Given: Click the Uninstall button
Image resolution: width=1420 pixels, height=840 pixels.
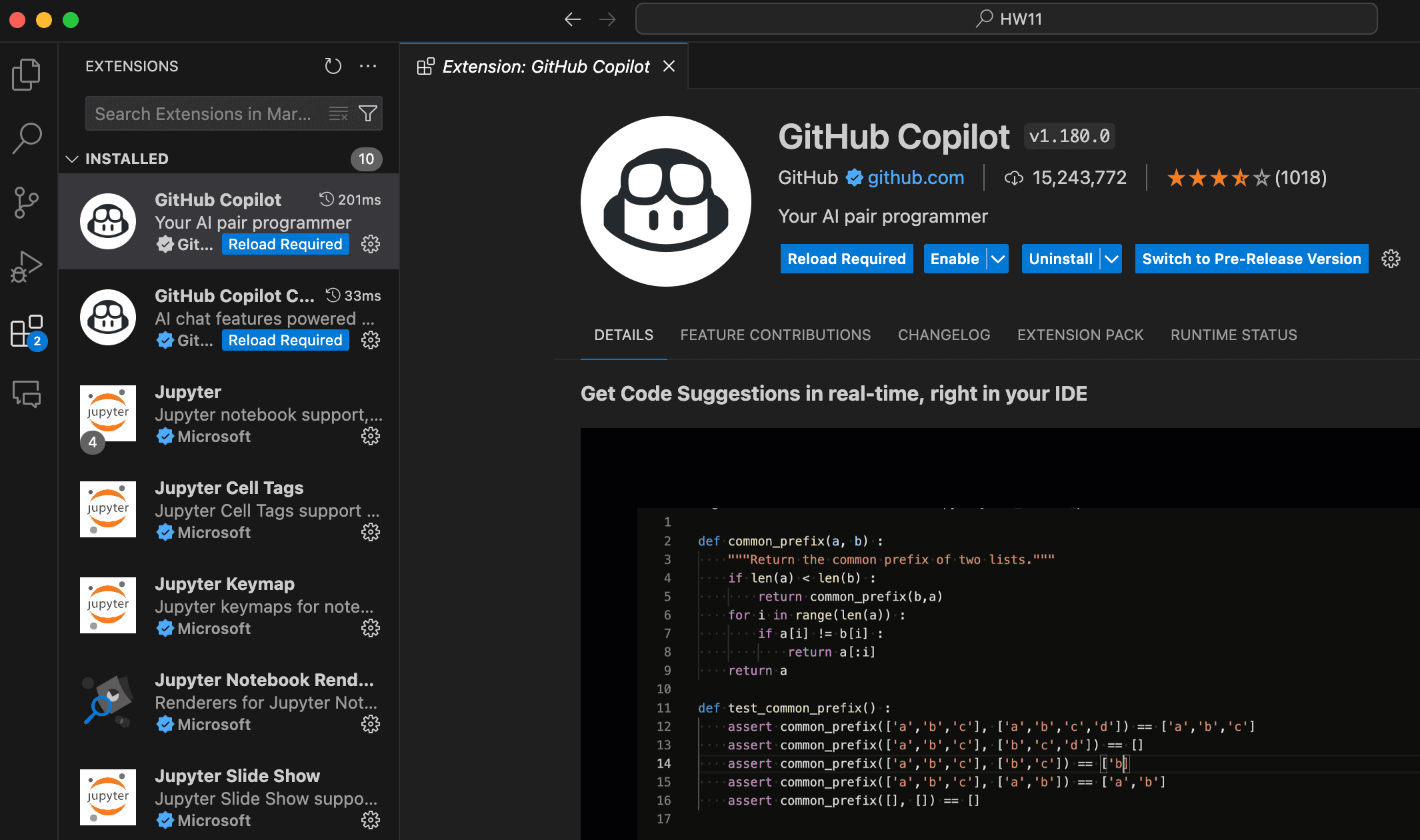Looking at the screenshot, I should coord(1061,259).
